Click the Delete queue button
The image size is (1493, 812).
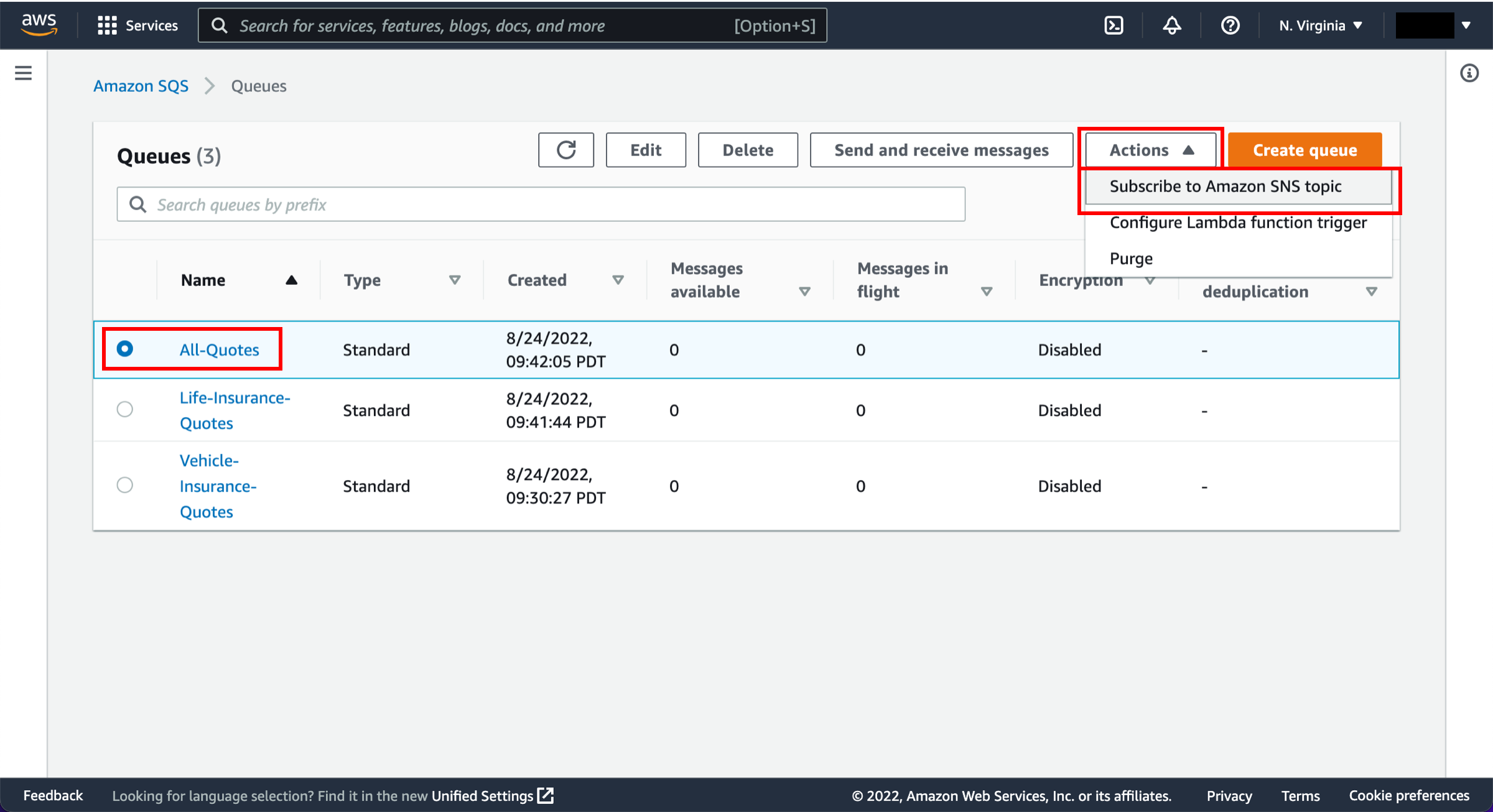coord(747,149)
